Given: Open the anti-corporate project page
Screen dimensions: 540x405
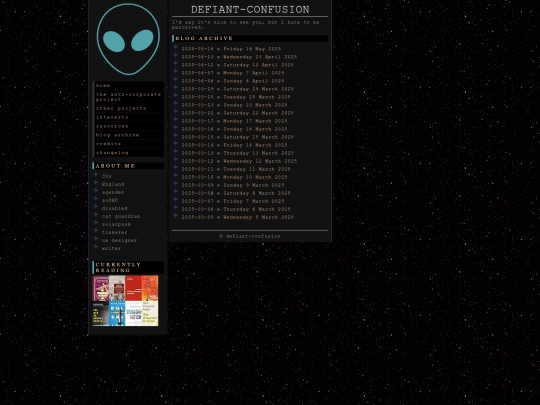Looking at the screenshot, I should [128, 97].
